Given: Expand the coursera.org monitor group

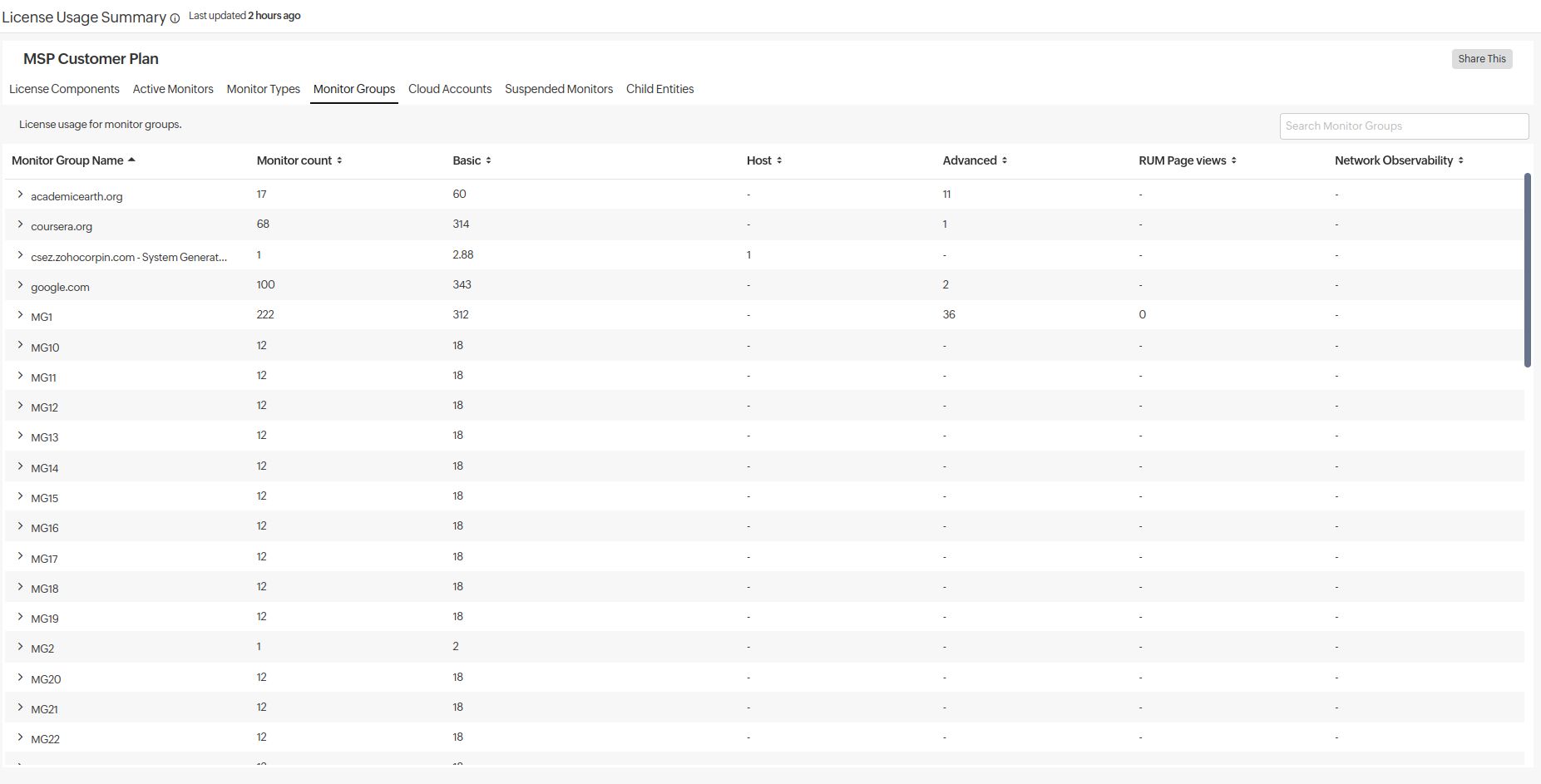Looking at the screenshot, I should click(x=20, y=224).
